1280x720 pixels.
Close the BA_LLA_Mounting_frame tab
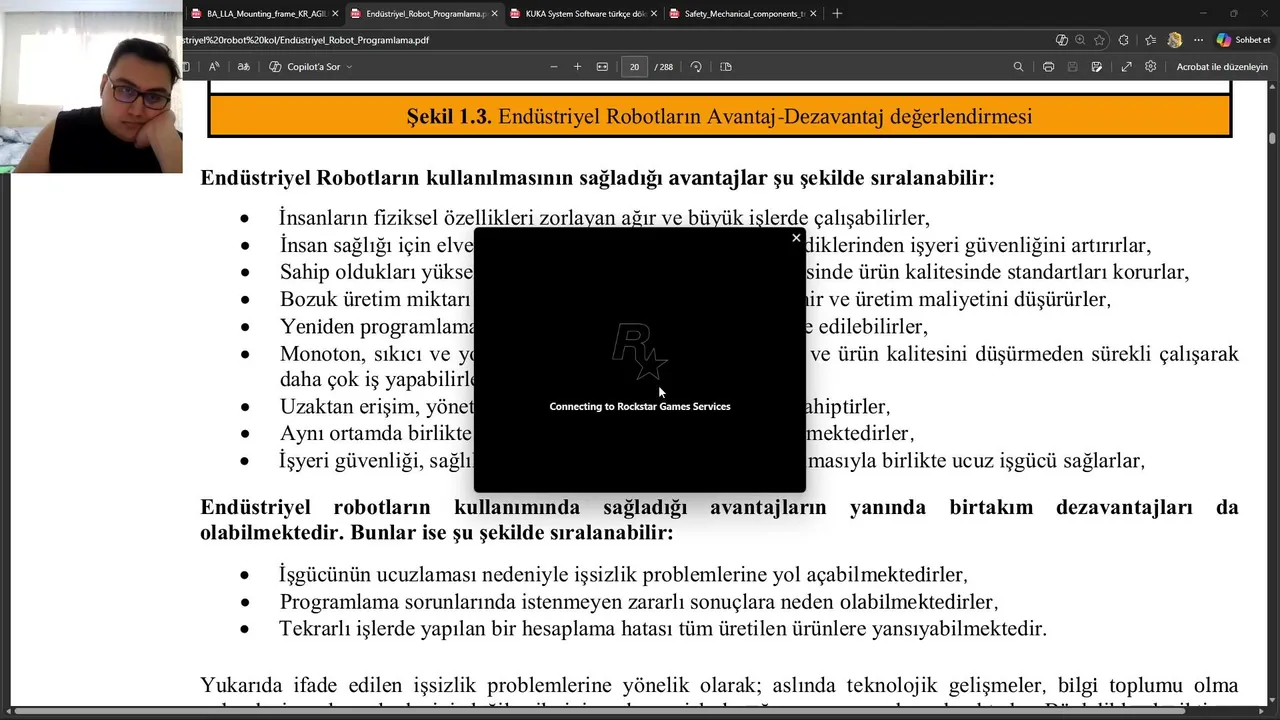click(x=335, y=14)
